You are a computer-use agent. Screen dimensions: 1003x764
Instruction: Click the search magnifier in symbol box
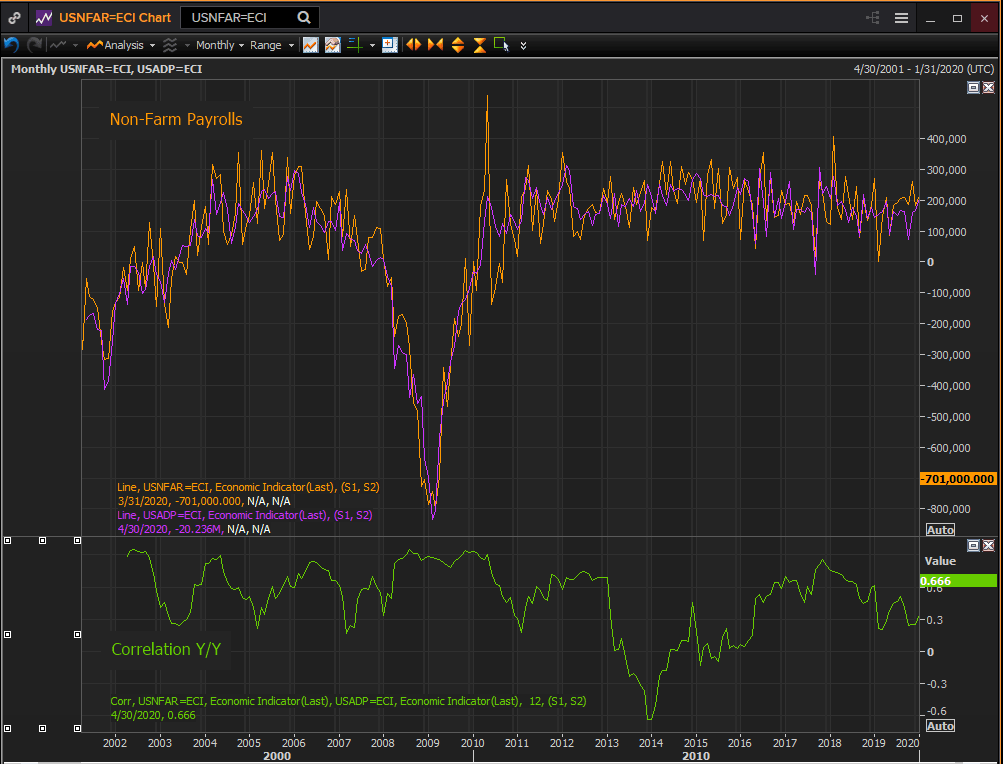point(303,18)
